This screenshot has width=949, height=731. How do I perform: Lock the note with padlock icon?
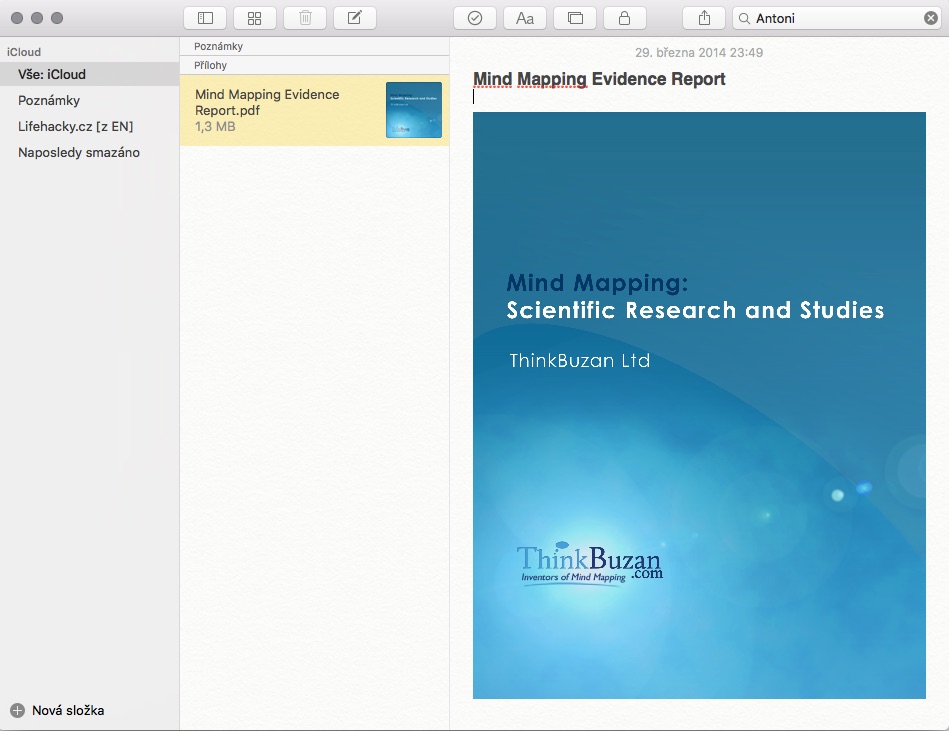click(625, 18)
